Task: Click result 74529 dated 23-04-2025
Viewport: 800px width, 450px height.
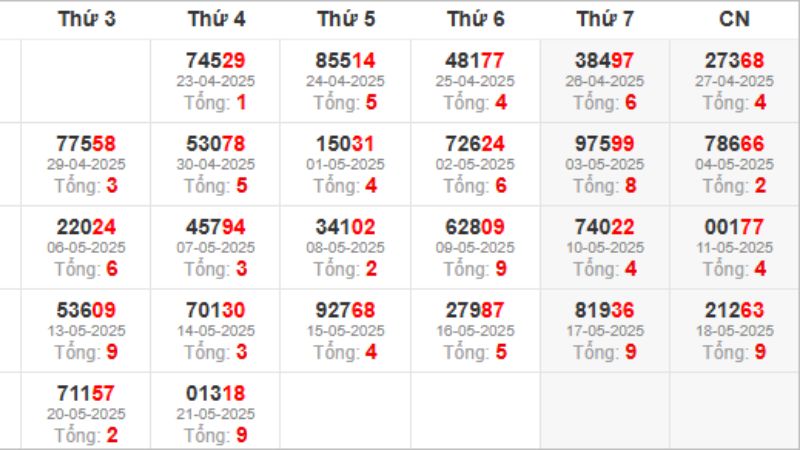Action: pyautogui.click(x=216, y=61)
